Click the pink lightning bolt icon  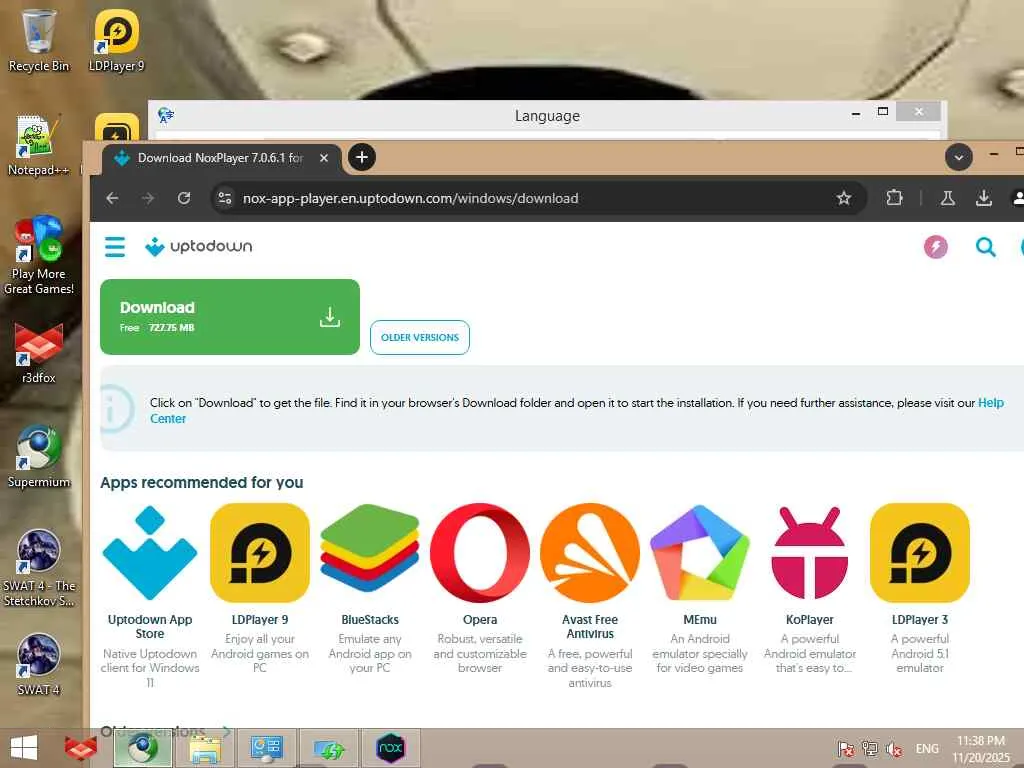pyautogui.click(x=935, y=247)
